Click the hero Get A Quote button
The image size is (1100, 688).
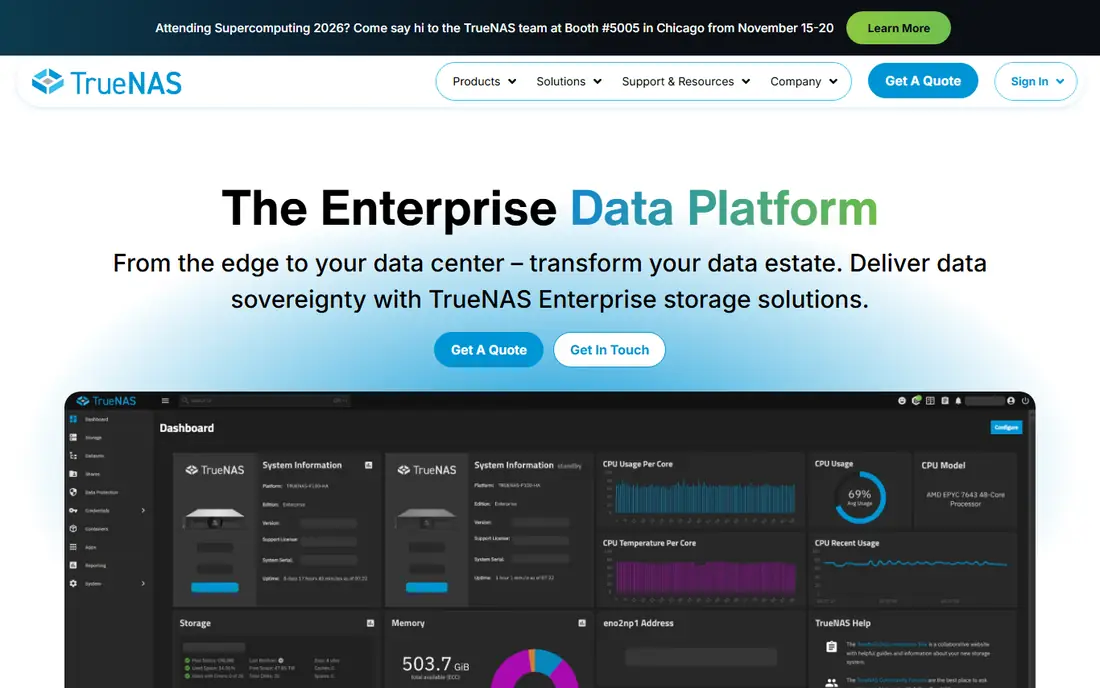488,349
